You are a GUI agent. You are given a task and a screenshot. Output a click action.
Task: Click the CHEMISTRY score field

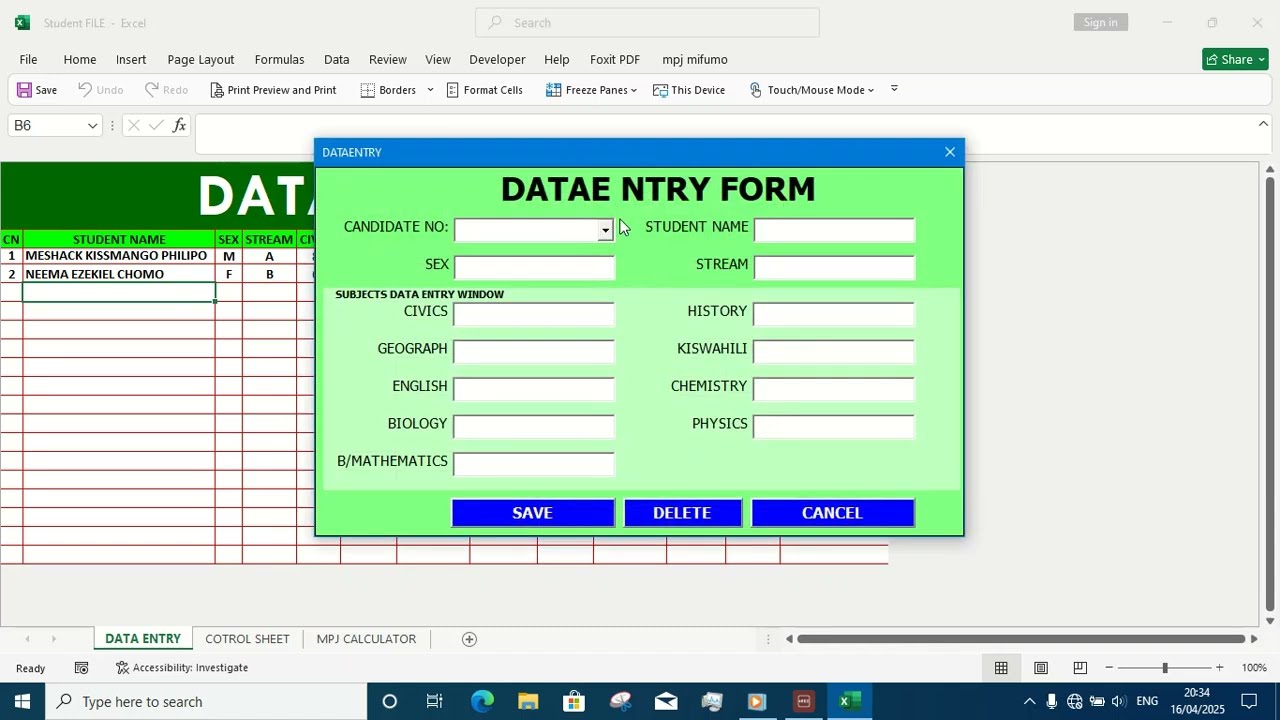834,389
